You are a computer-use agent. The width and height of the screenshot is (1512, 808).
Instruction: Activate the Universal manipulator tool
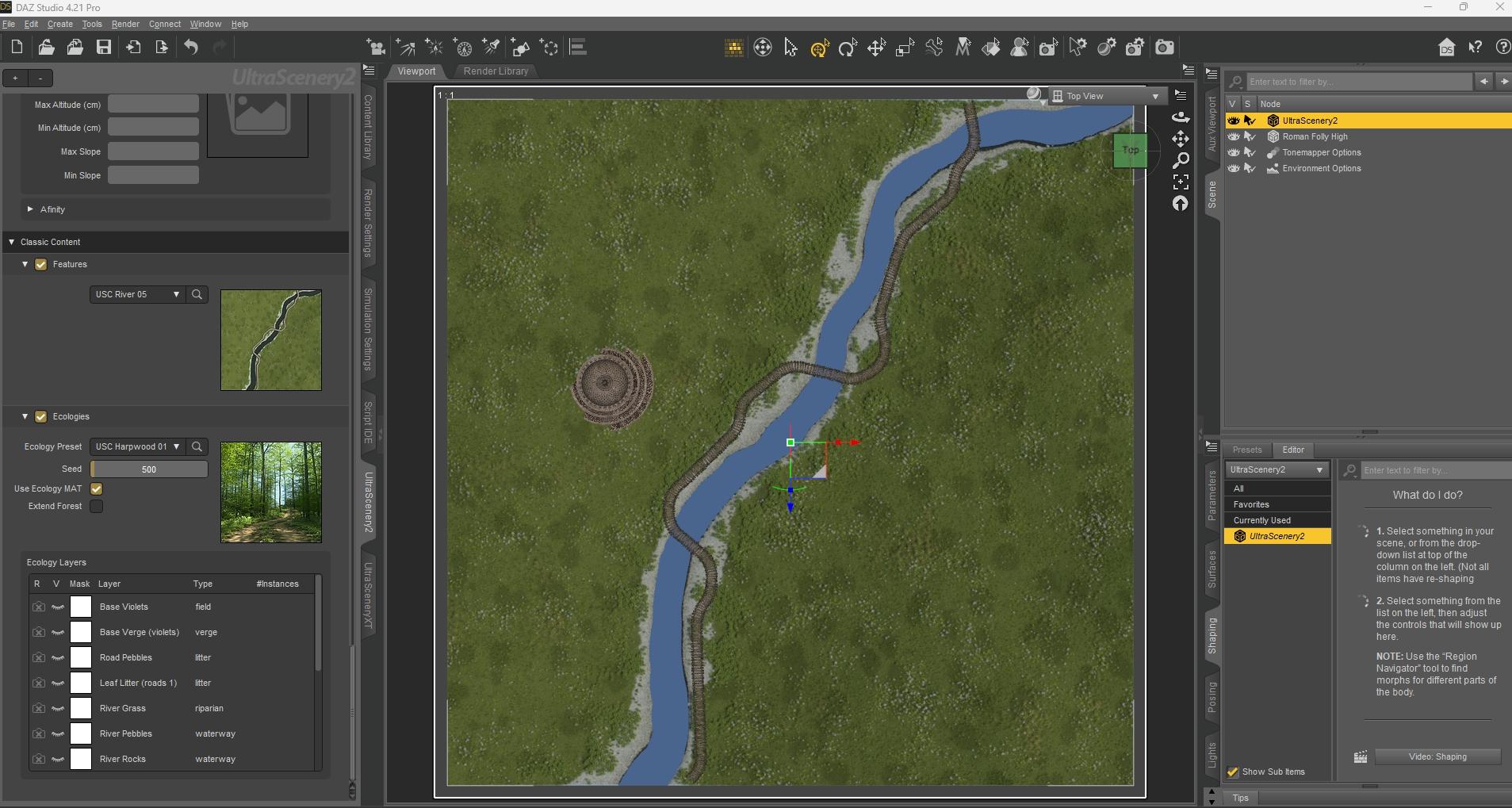pos(820,48)
